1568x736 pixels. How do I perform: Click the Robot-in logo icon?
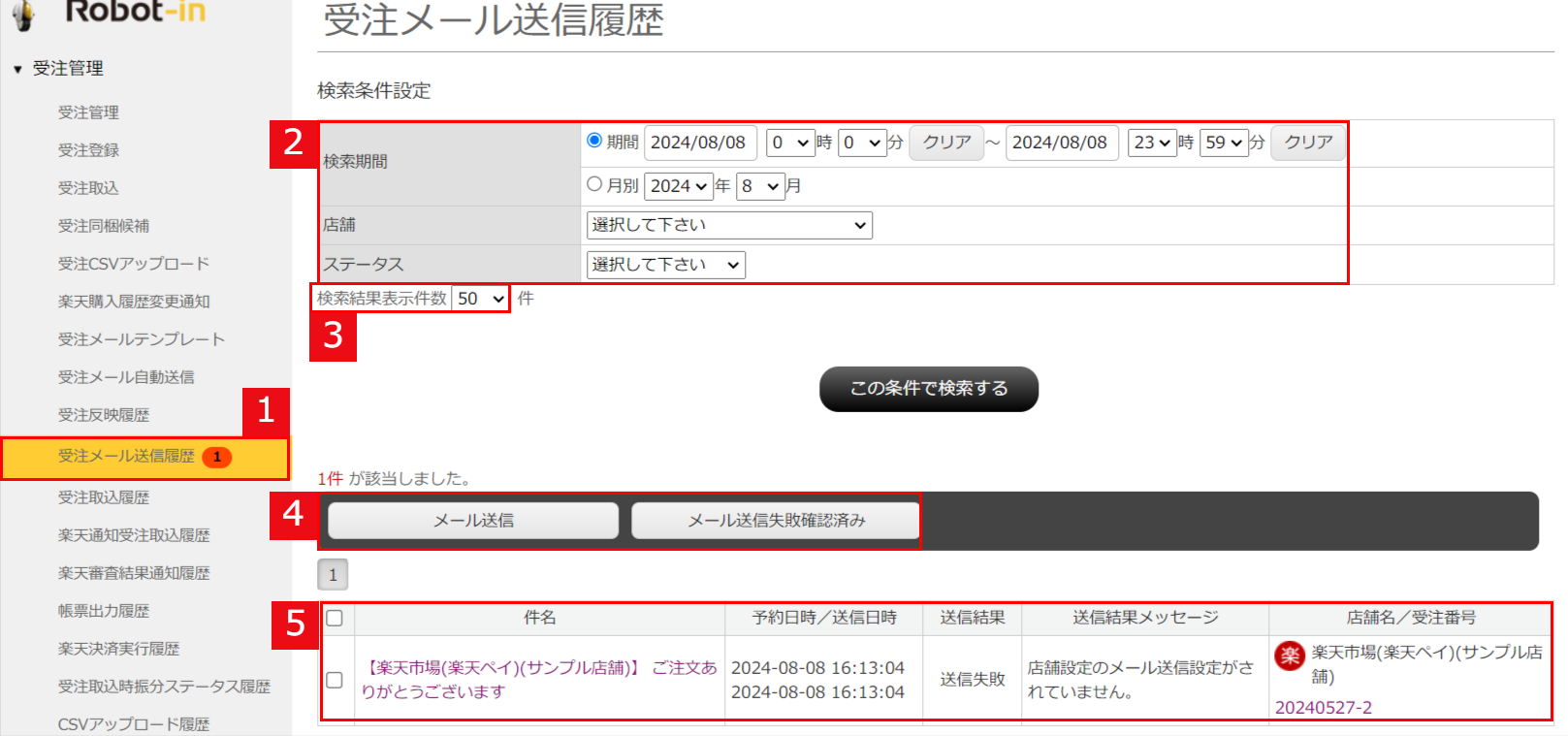[23, 14]
